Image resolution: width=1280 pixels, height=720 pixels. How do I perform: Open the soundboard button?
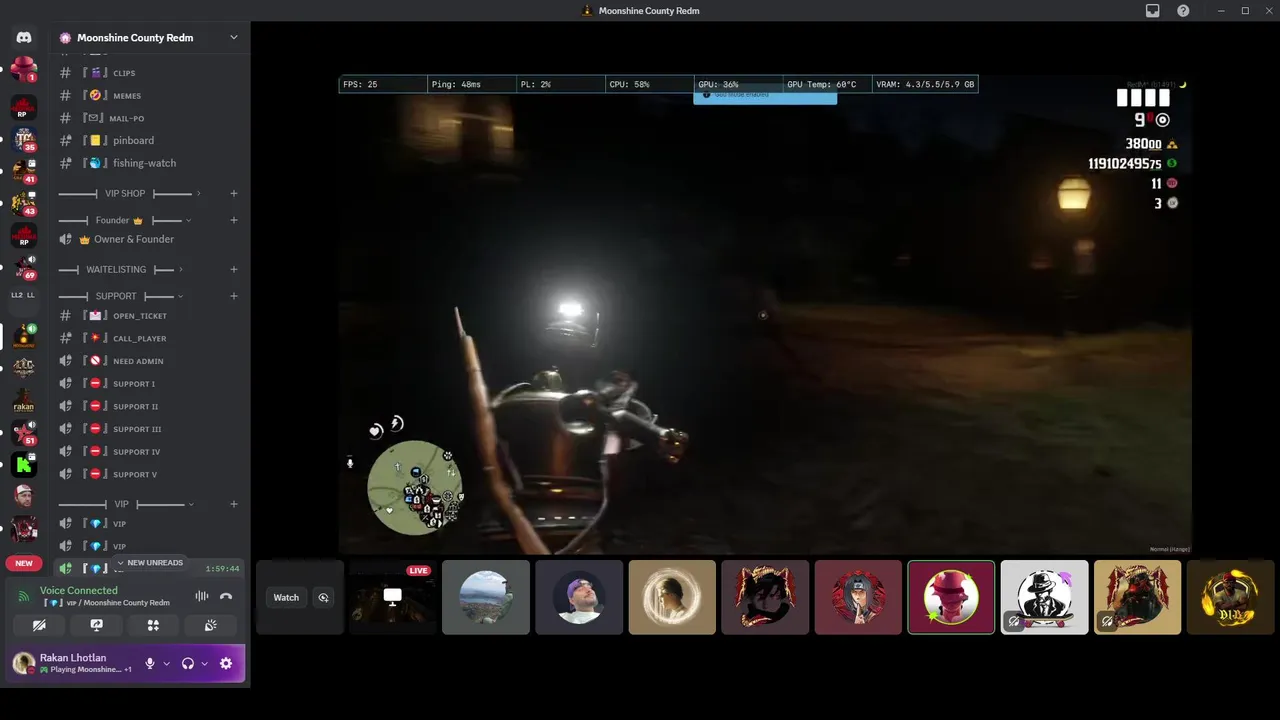click(210, 625)
